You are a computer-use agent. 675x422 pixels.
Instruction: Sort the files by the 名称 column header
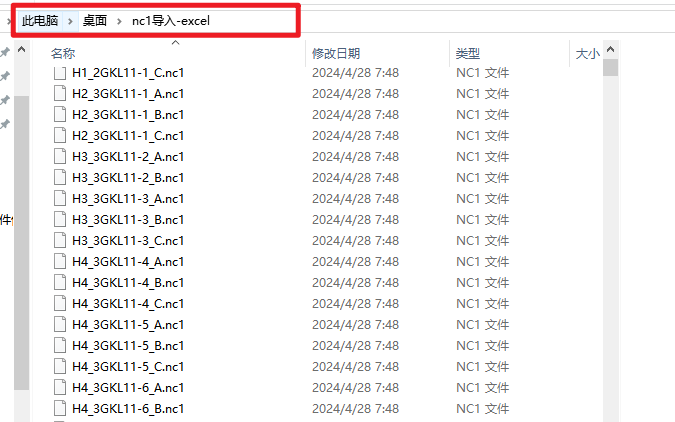(x=63, y=54)
